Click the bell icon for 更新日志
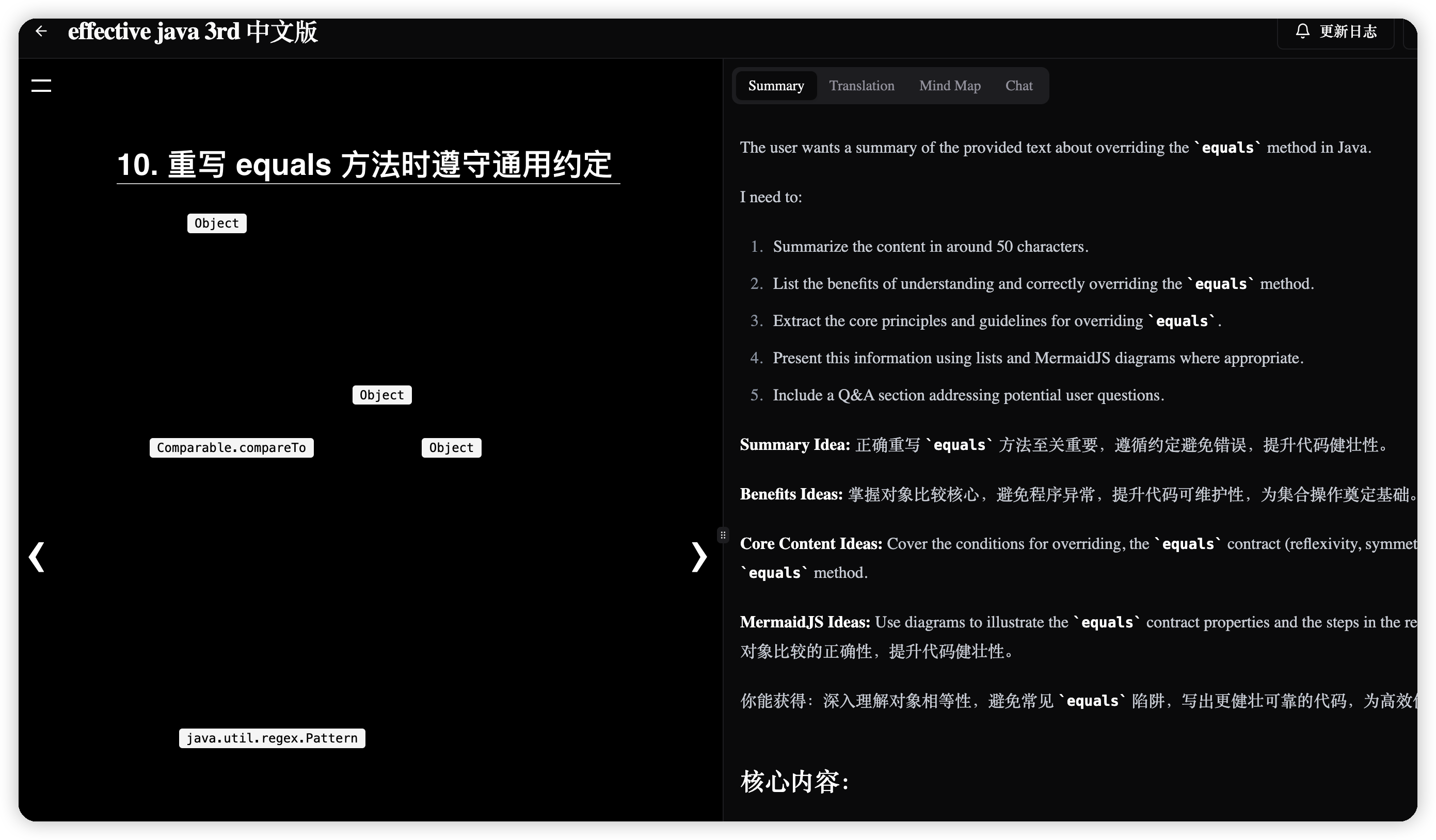Screen dimensions: 1436x840 1303,31
